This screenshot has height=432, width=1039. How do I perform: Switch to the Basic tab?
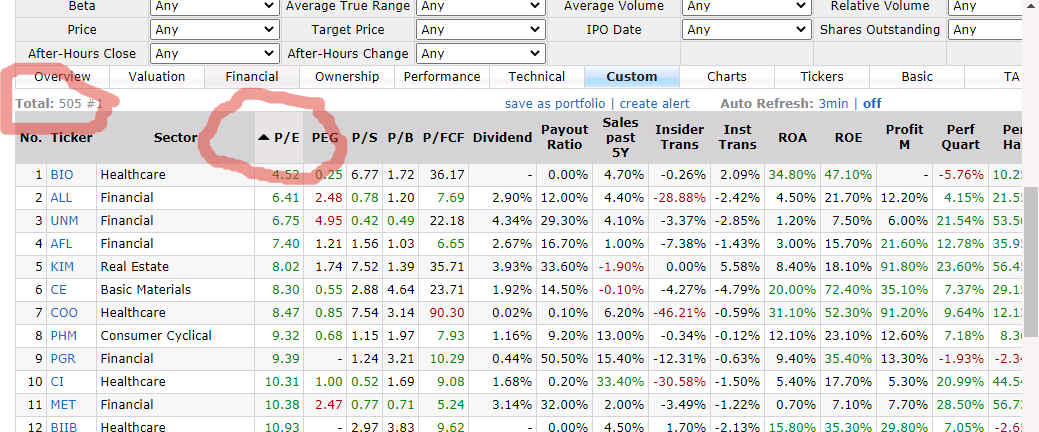point(917,77)
